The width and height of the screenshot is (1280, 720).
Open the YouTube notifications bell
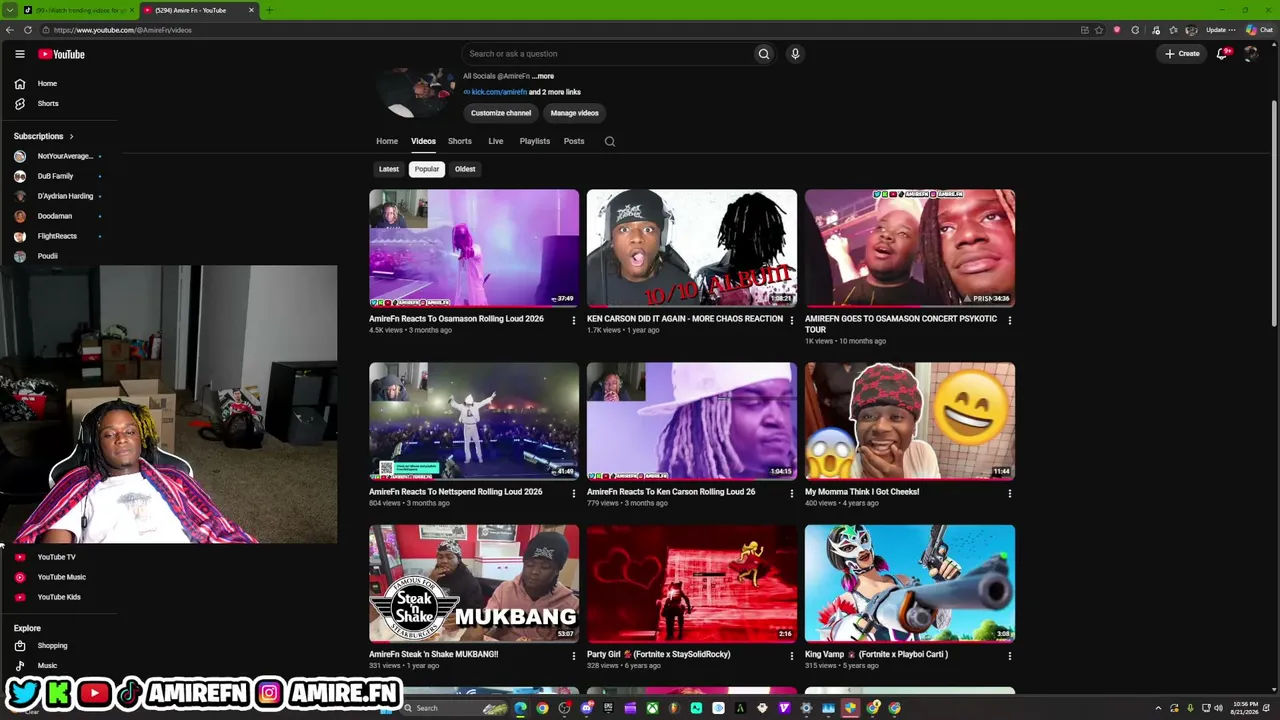tap(1221, 54)
